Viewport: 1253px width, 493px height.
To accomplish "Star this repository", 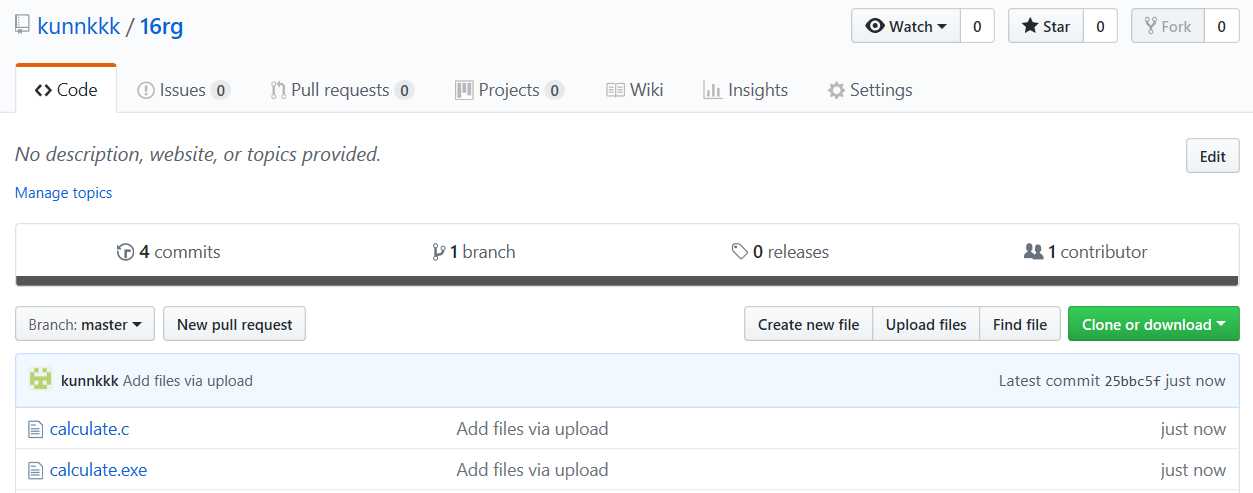I will point(1045,27).
